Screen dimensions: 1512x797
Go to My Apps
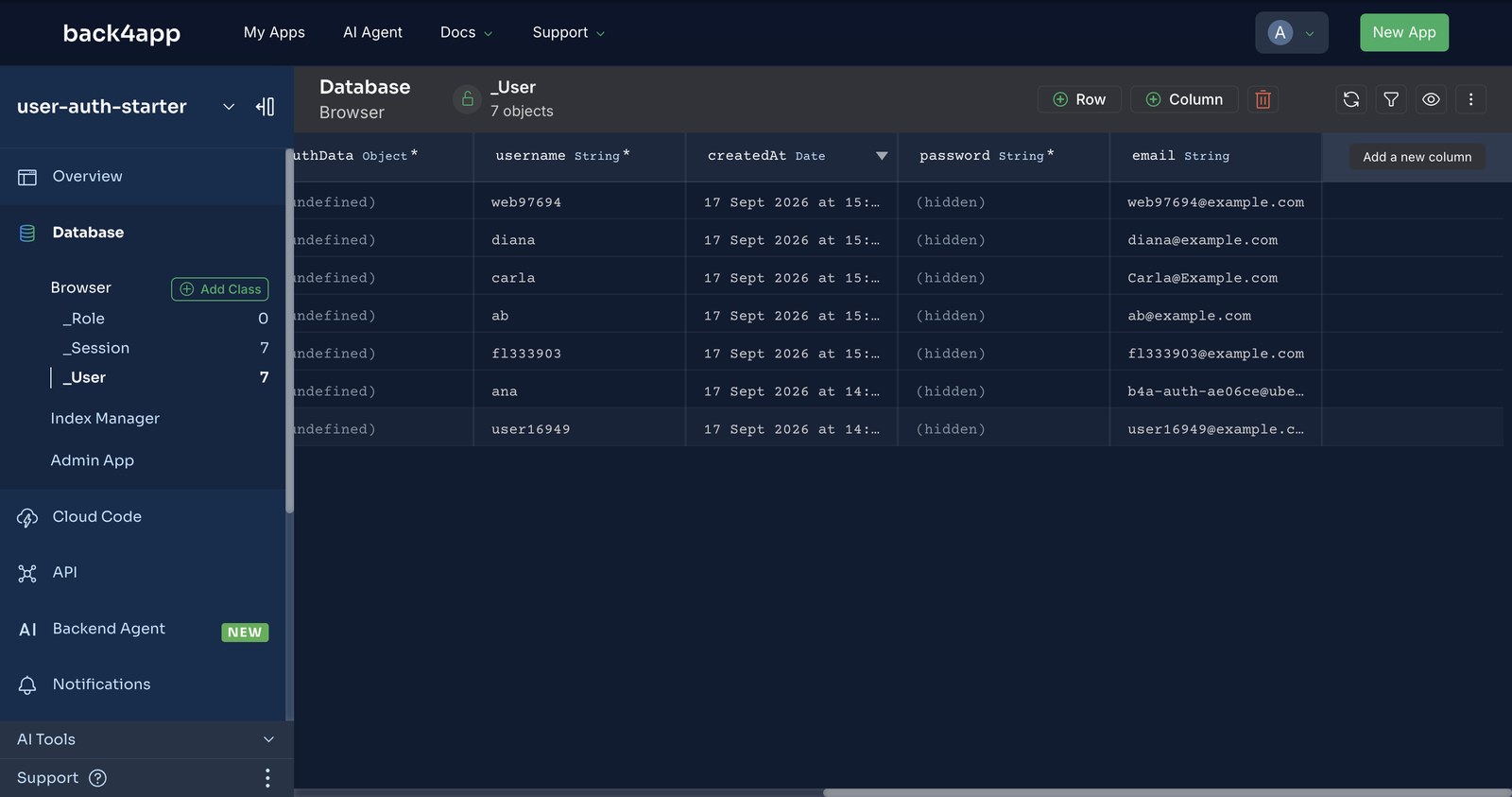point(274,32)
